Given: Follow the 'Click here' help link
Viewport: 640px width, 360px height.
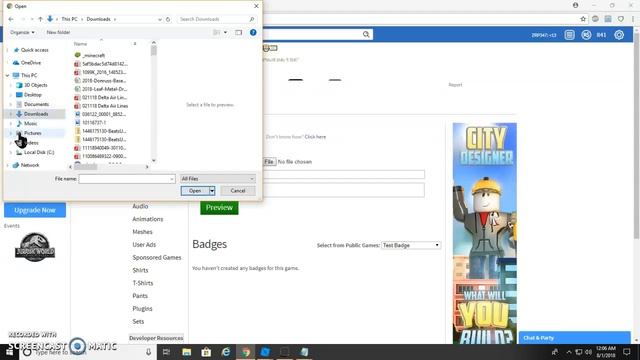Looking at the screenshot, I should pos(316,137).
